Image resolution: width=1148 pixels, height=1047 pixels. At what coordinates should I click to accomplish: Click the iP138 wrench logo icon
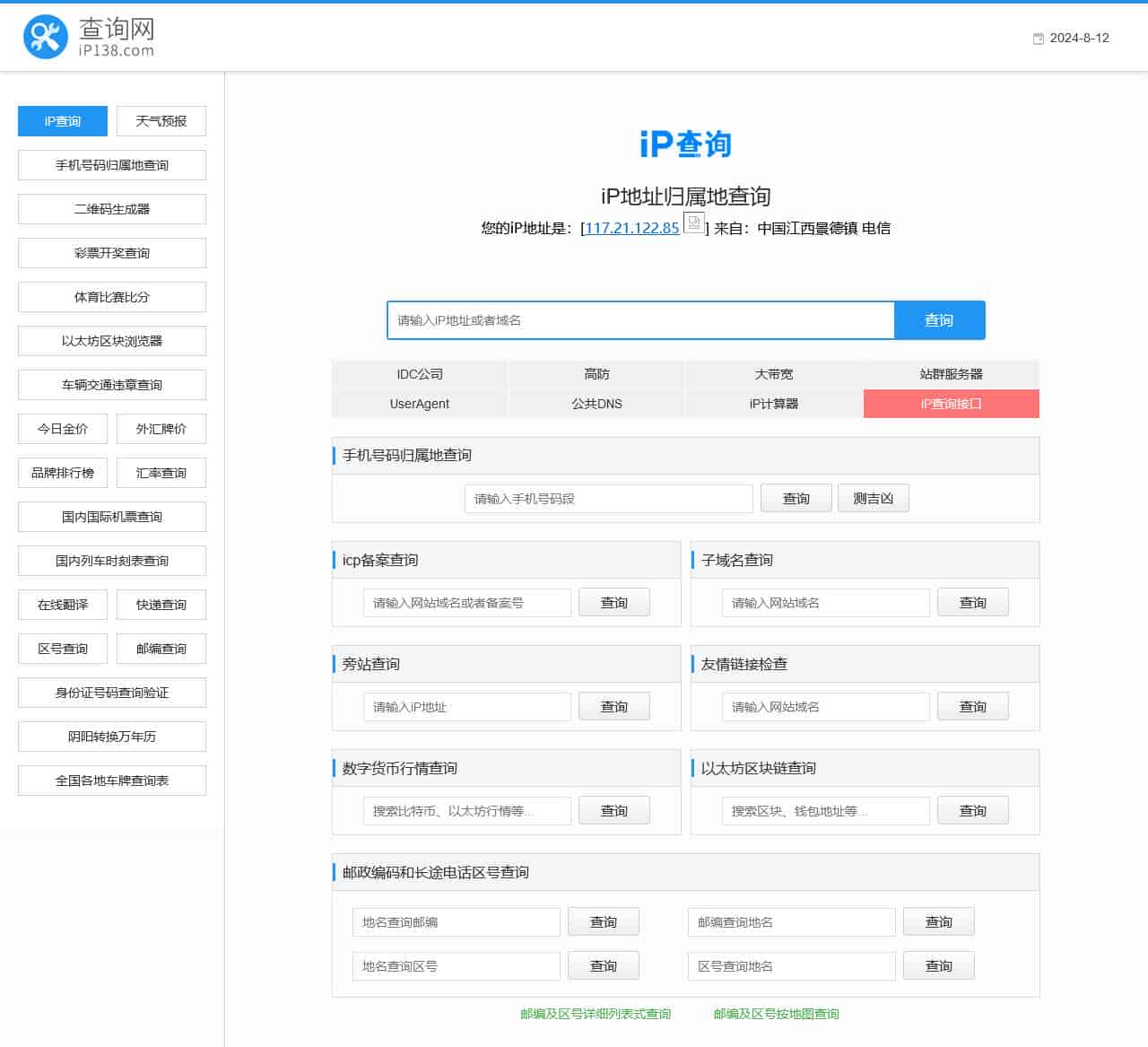point(46,37)
